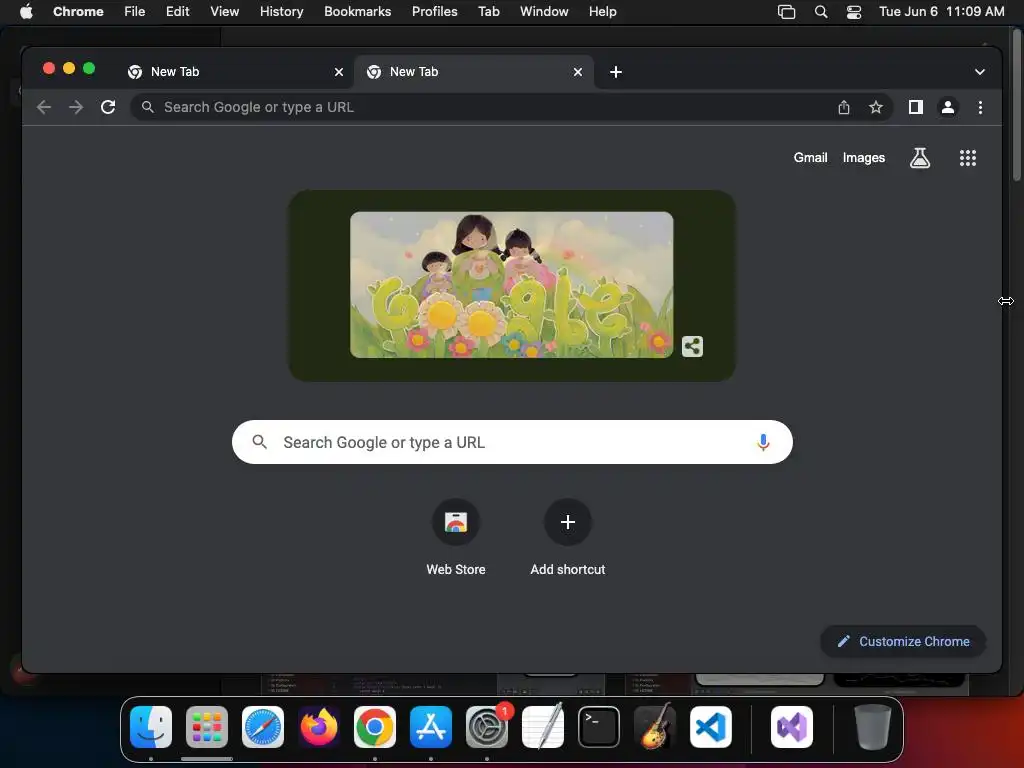Share the Google Doodle
This screenshot has height=768, width=1024.
pyautogui.click(x=692, y=346)
